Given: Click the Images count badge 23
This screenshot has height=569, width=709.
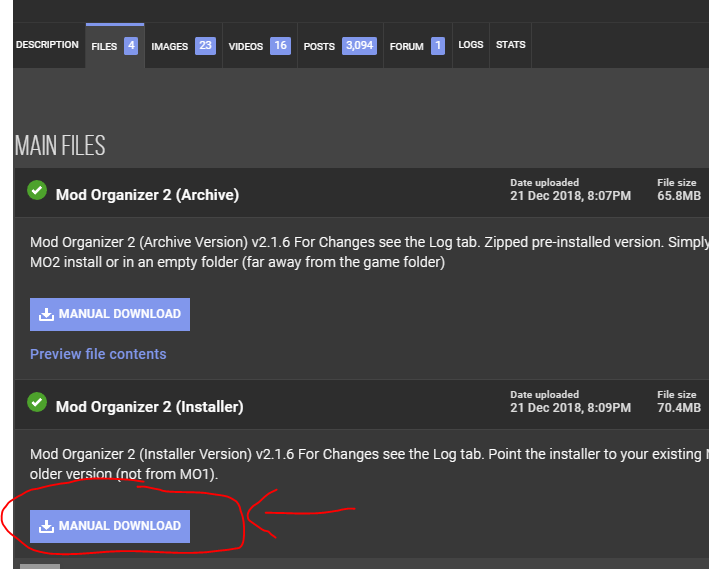Looking at the screenshot, I should point(205,46).
